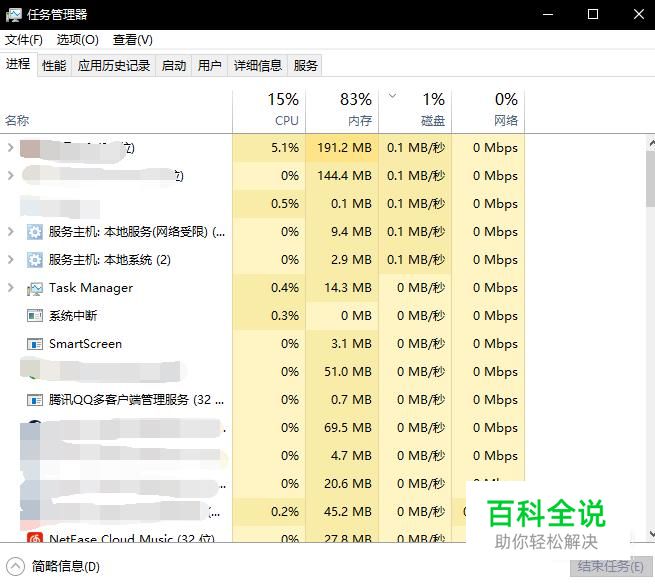
Task: Click the gear icon of 服务主机: 本地服务(网络受限)
Action: point(35,231)
